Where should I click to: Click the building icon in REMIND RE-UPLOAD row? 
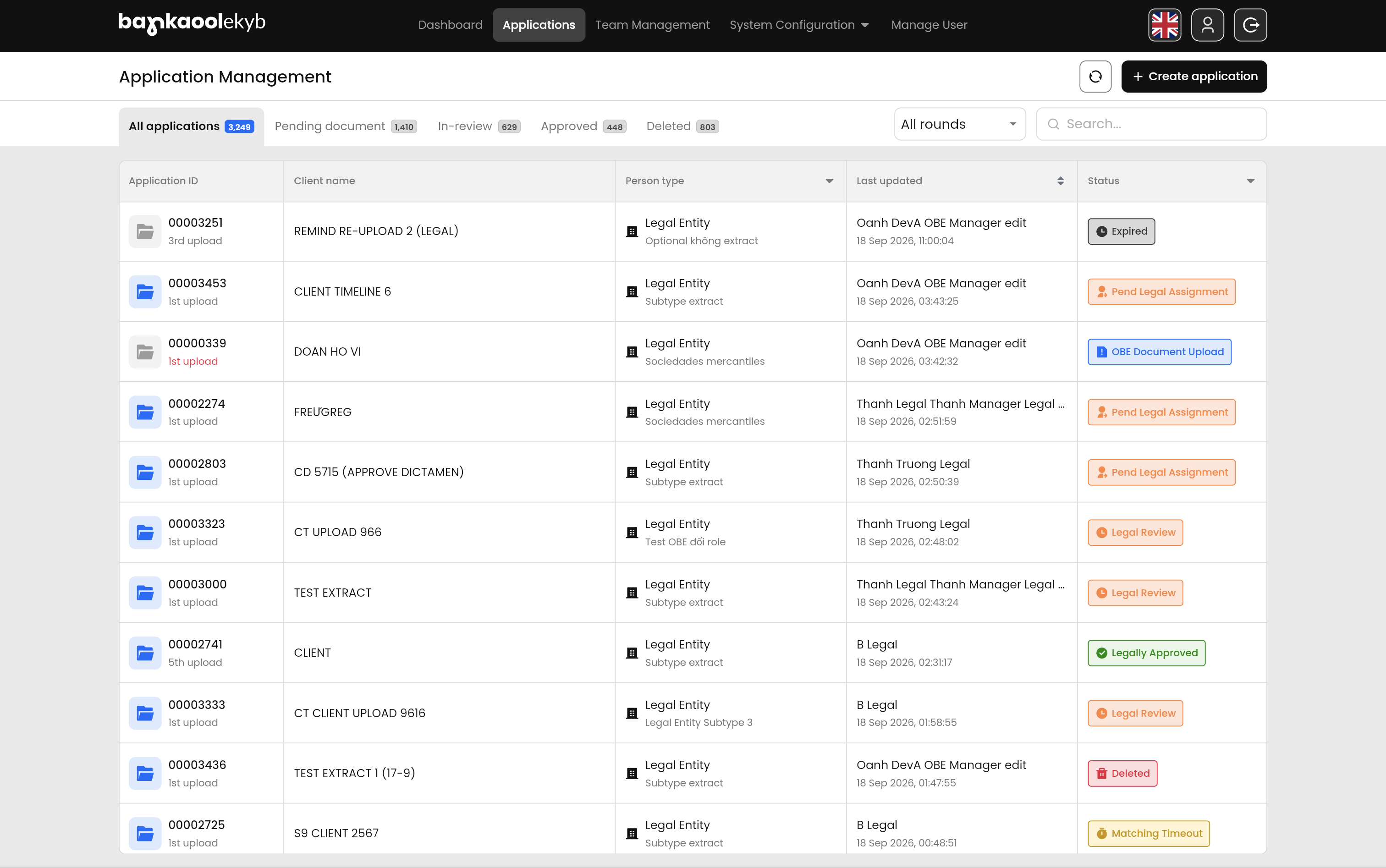click(632, 231)
